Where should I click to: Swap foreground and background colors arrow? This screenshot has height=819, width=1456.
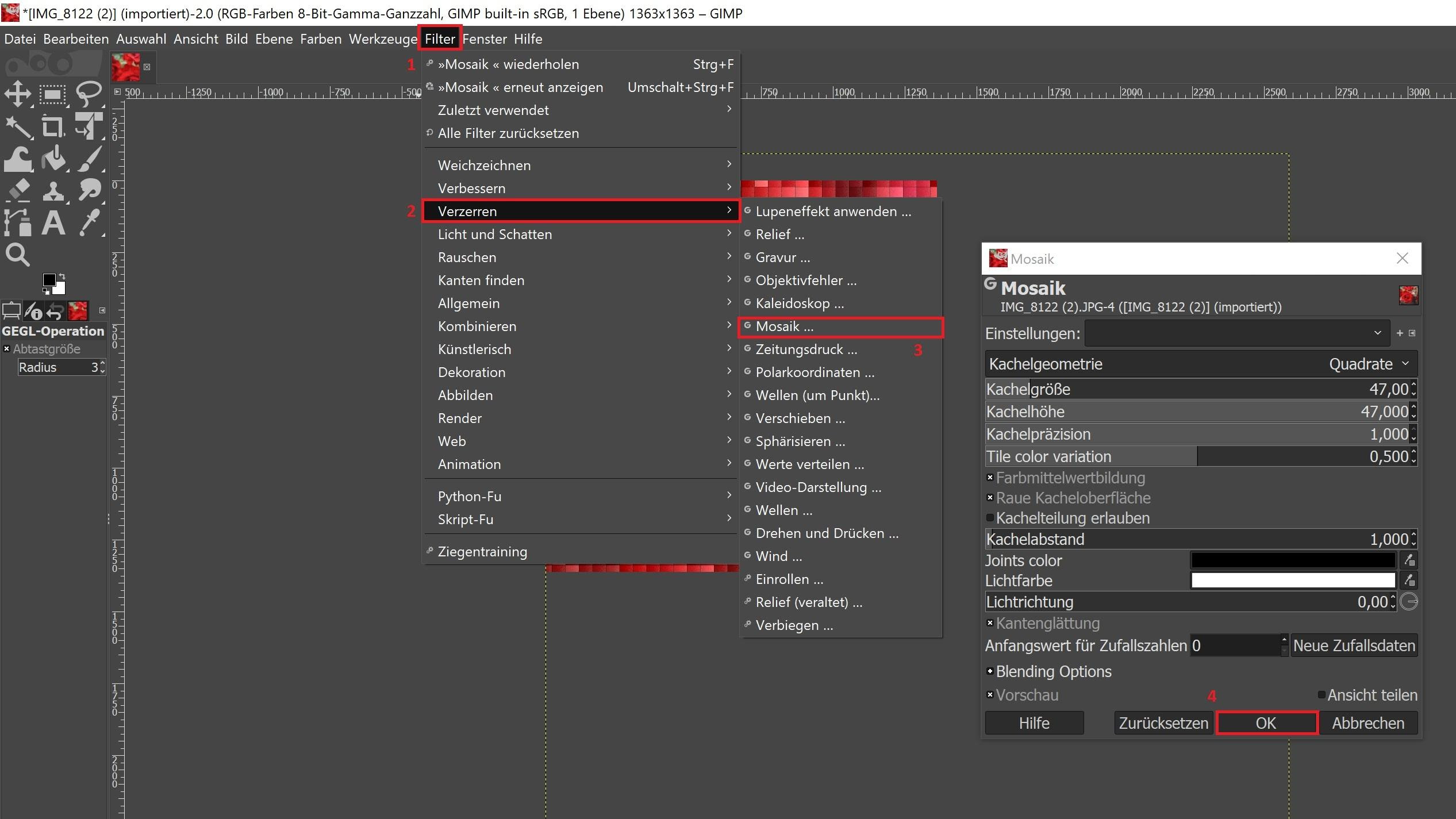tap(62, 276)
